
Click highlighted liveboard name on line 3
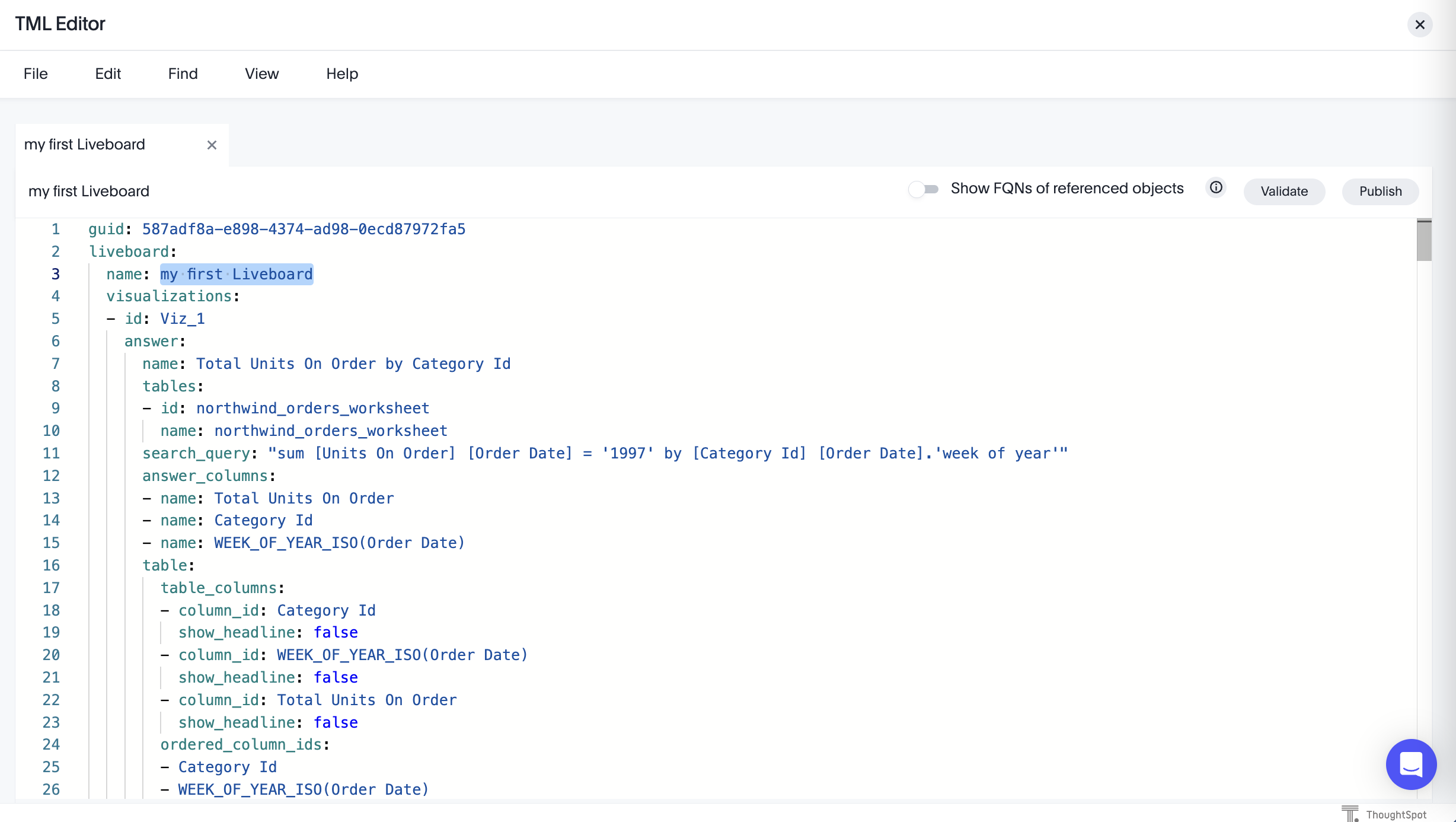point(237,275)
